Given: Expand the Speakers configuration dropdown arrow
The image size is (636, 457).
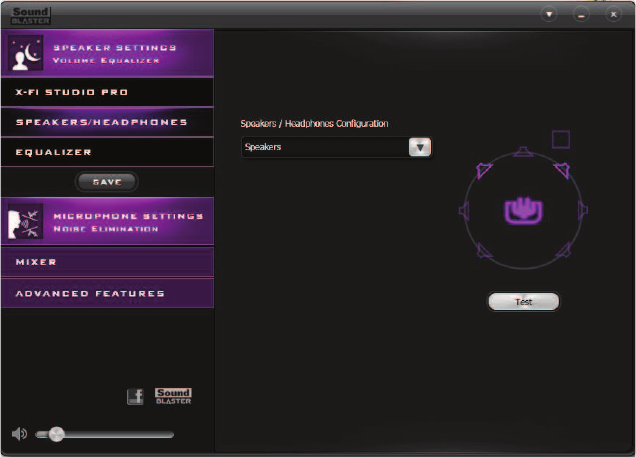Looking at the screenshot, I should [x=420, y=147].
